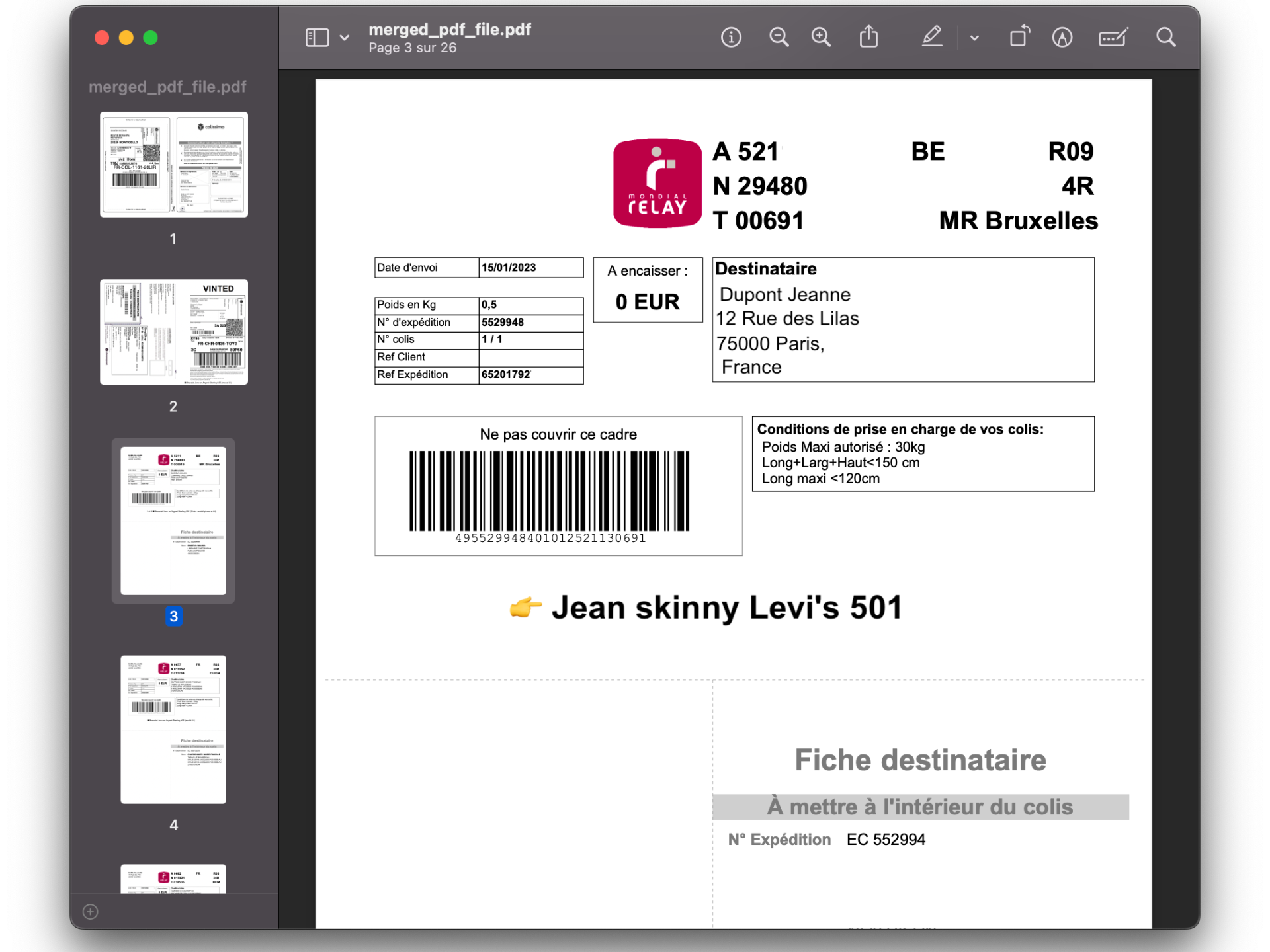Click the EC 552994 expedition number
Image resolution: width=1270 pixels, height=952 pixels.
click(886, 840)
